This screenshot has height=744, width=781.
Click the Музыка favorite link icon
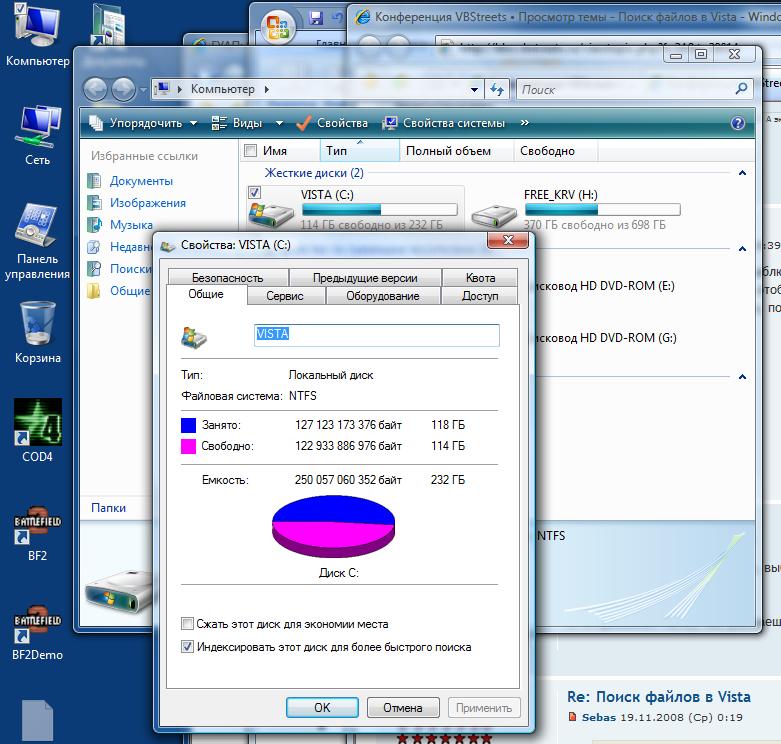point(94,225)
